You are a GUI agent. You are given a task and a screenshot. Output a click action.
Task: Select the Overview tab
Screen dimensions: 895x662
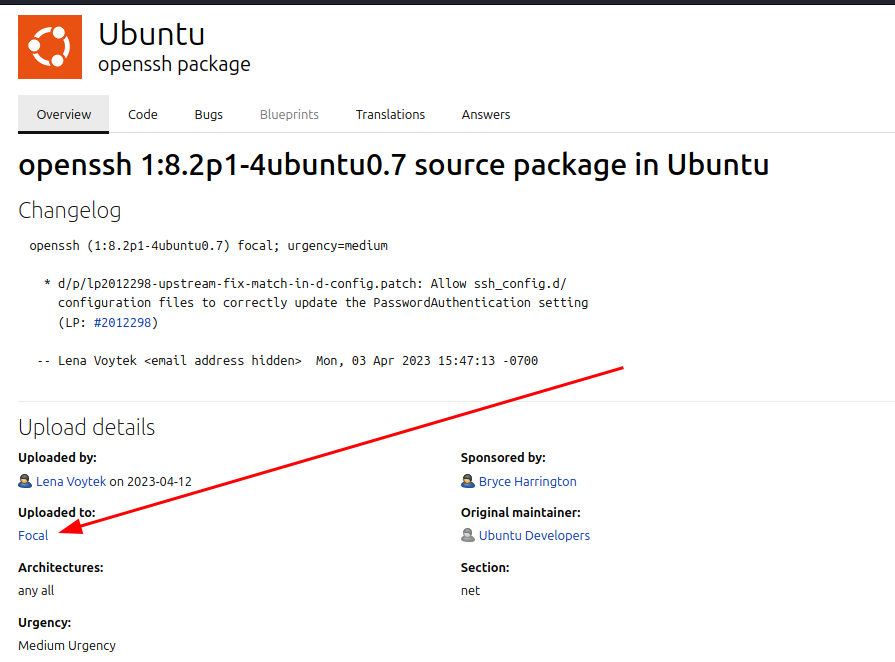(x=64, y=115)
